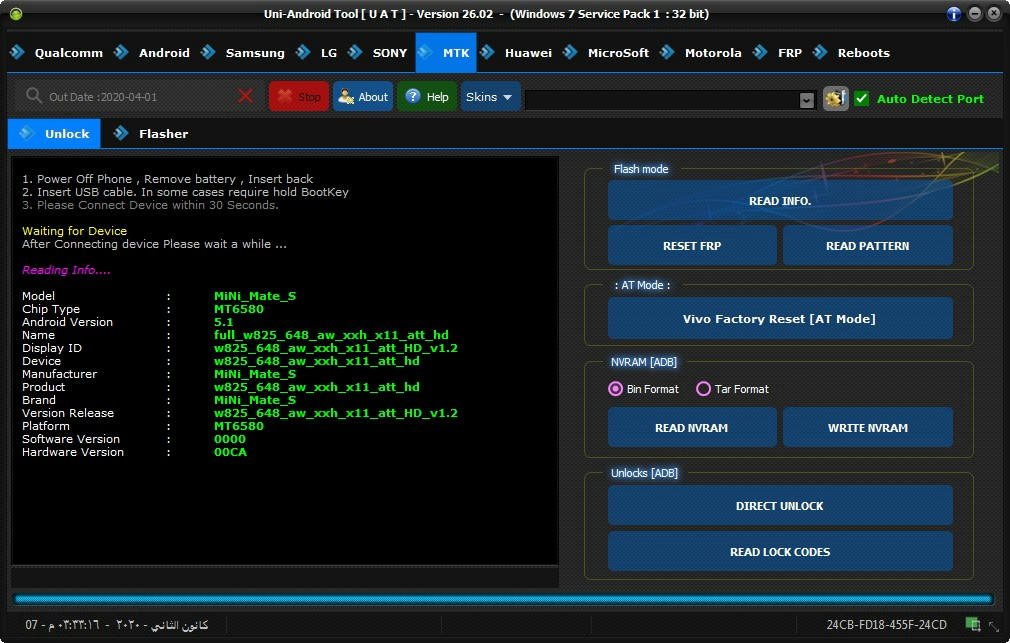Click the Android Version value 5.1
This screenshot has height=643, width=1010.
[224, 322]
